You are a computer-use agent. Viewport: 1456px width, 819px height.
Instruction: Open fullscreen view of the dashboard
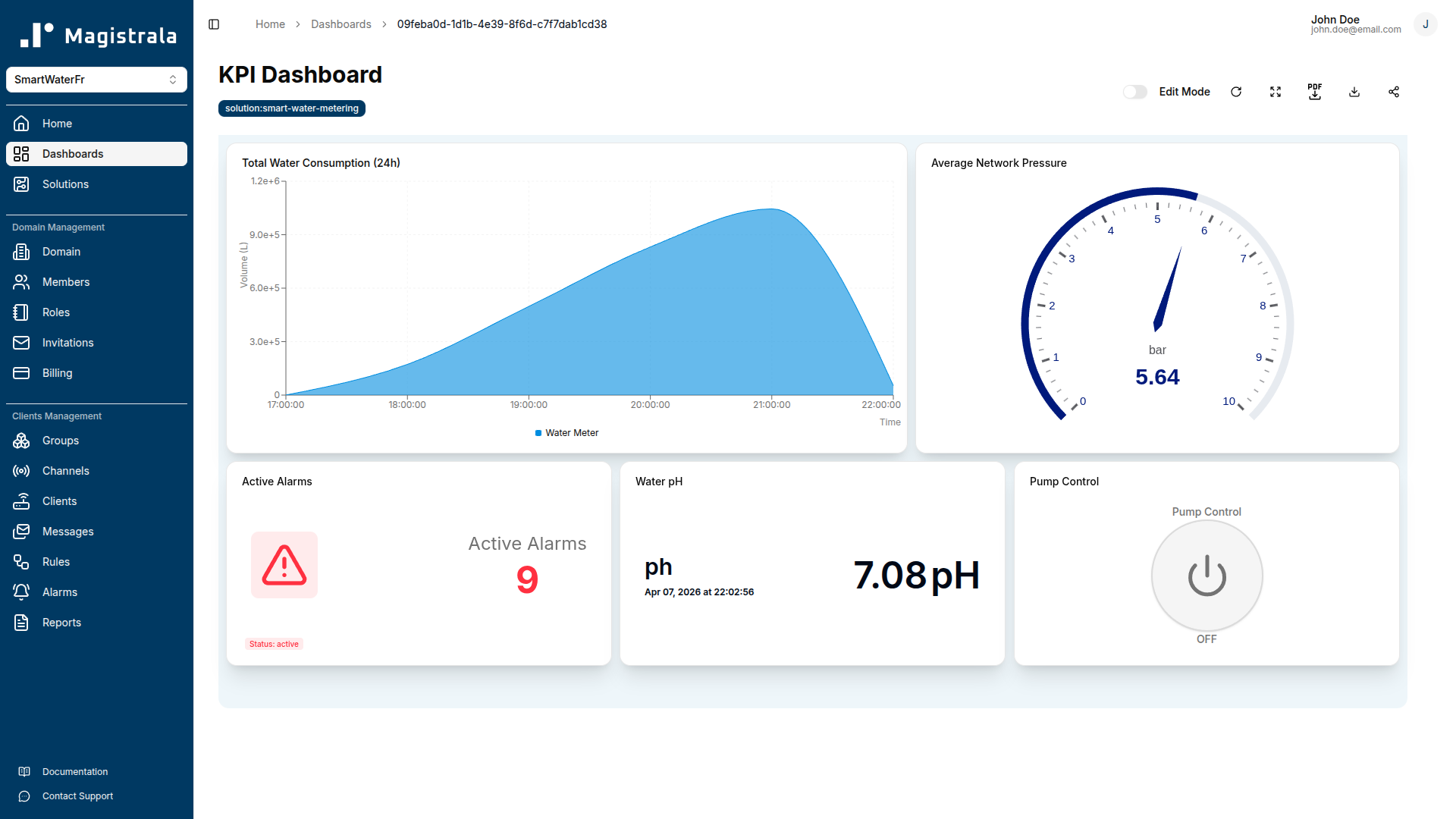pyautogui.click(x=1276, y=91)
